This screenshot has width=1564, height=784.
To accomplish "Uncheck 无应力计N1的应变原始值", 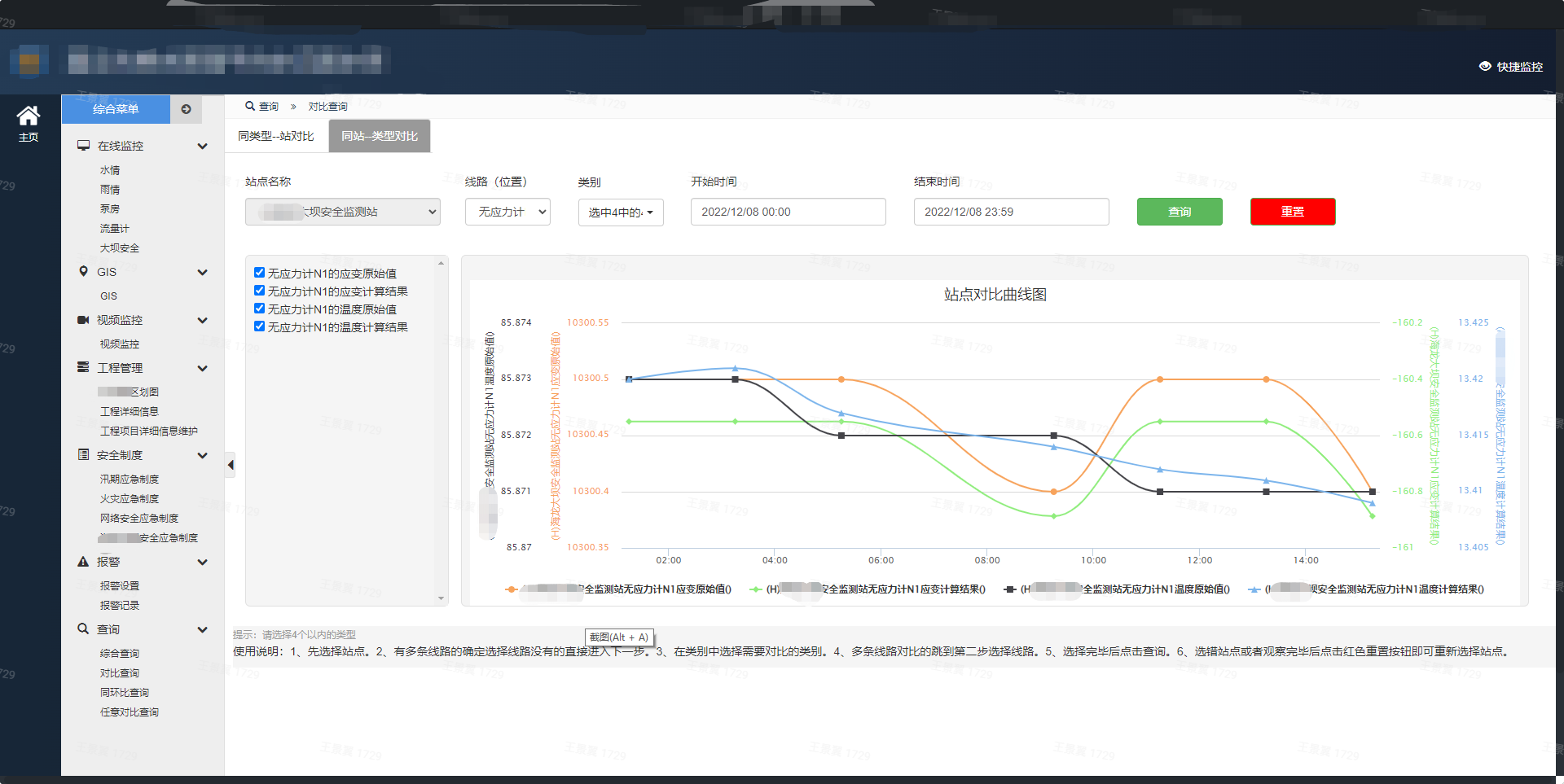I will [x=259, y=273].
